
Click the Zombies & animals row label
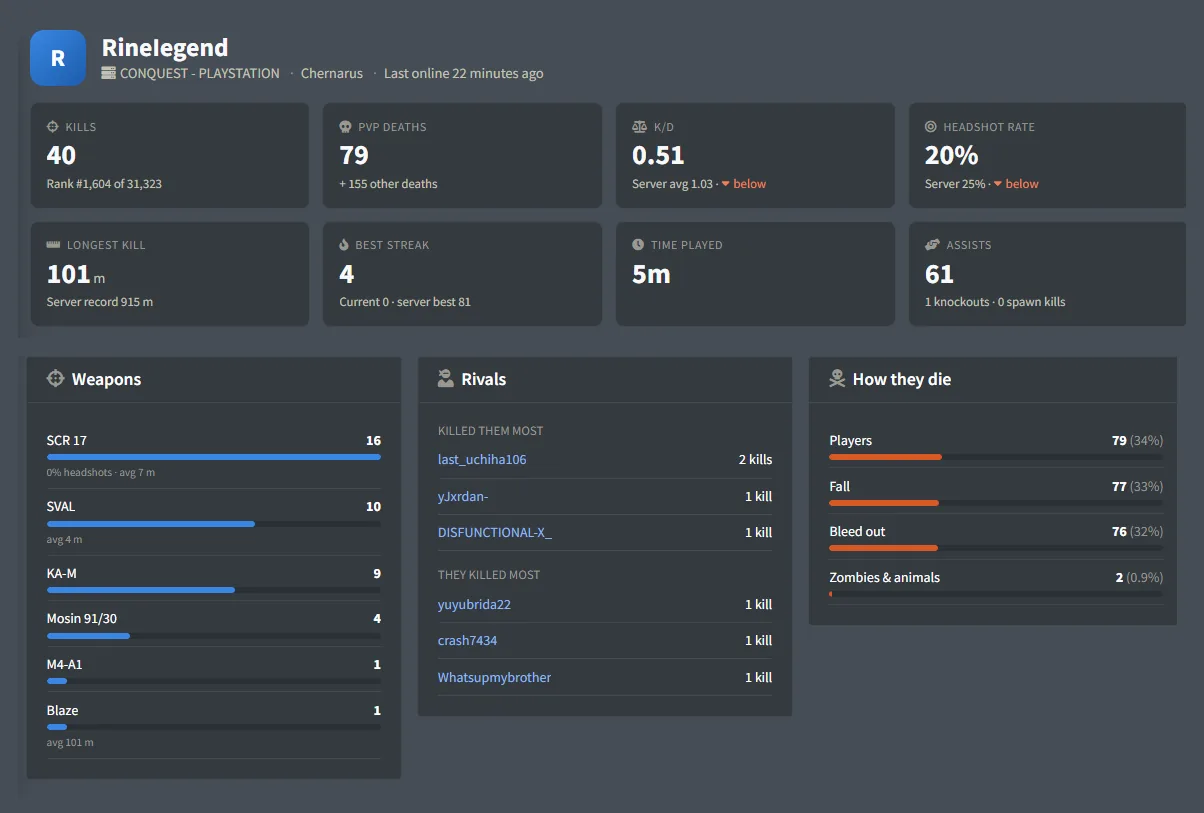point(884,577)
